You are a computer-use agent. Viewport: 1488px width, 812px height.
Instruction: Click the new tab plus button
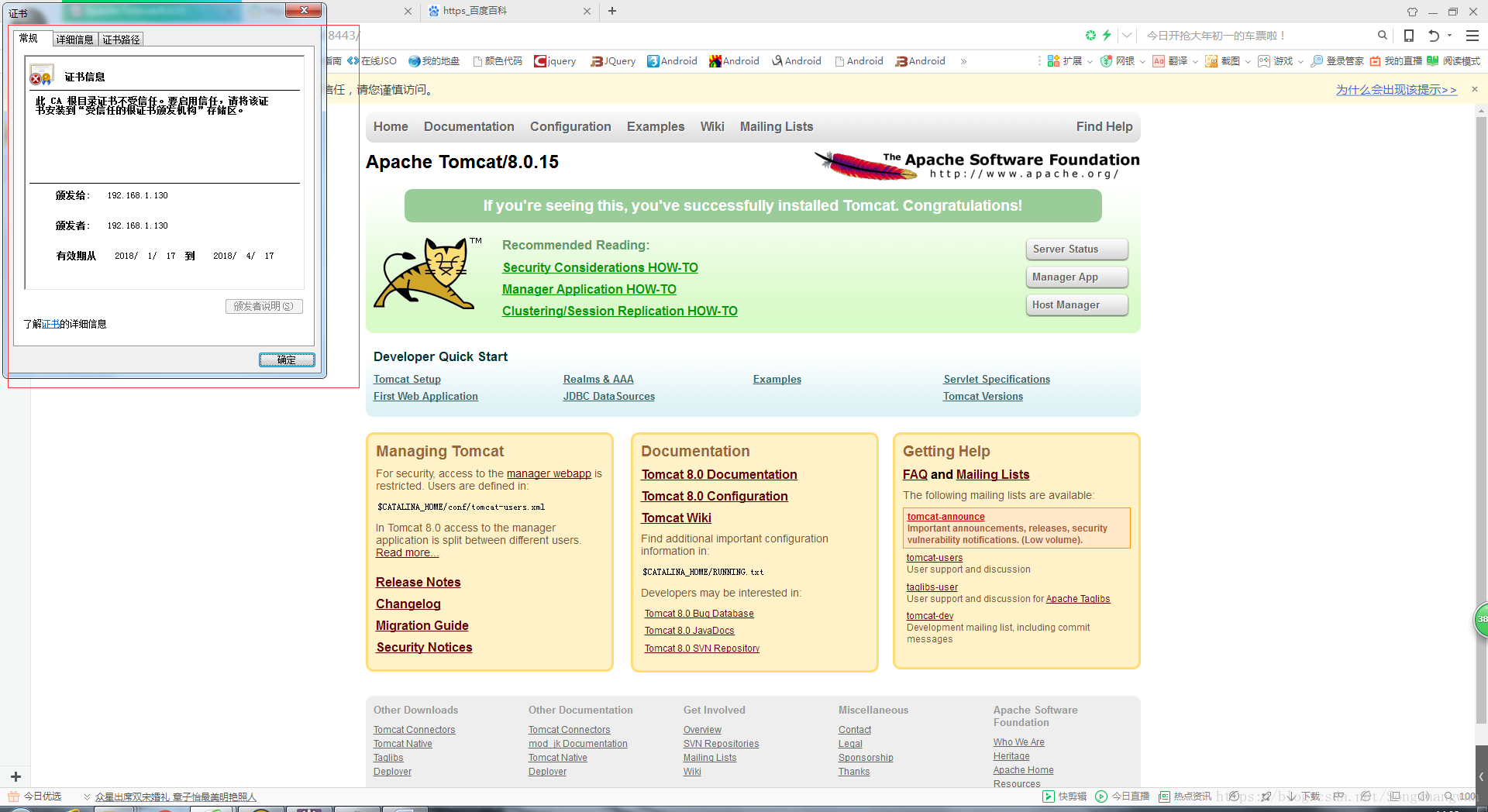pos(612,11)
